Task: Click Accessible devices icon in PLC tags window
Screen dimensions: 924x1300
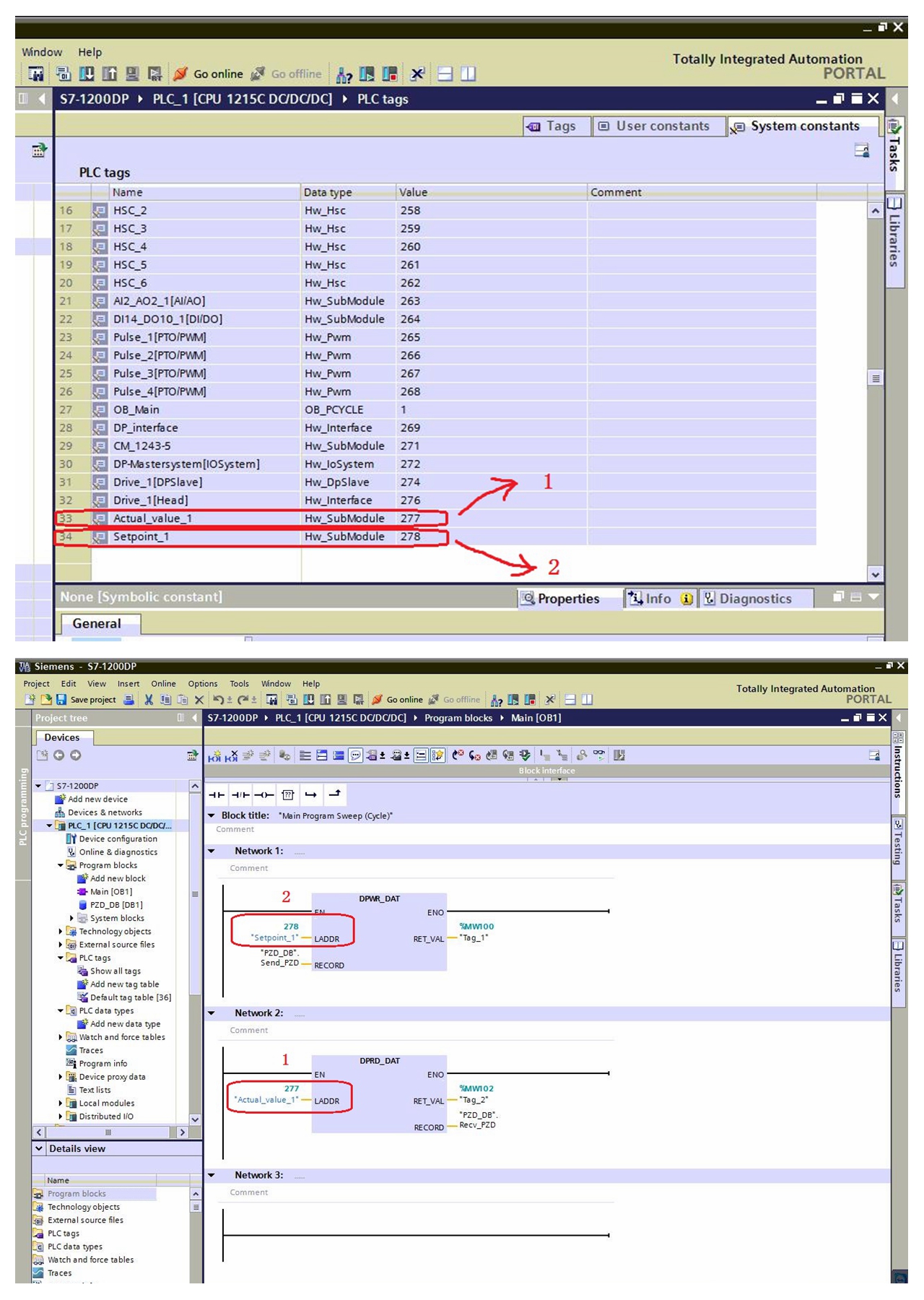Action: click(x=344, y=74)
